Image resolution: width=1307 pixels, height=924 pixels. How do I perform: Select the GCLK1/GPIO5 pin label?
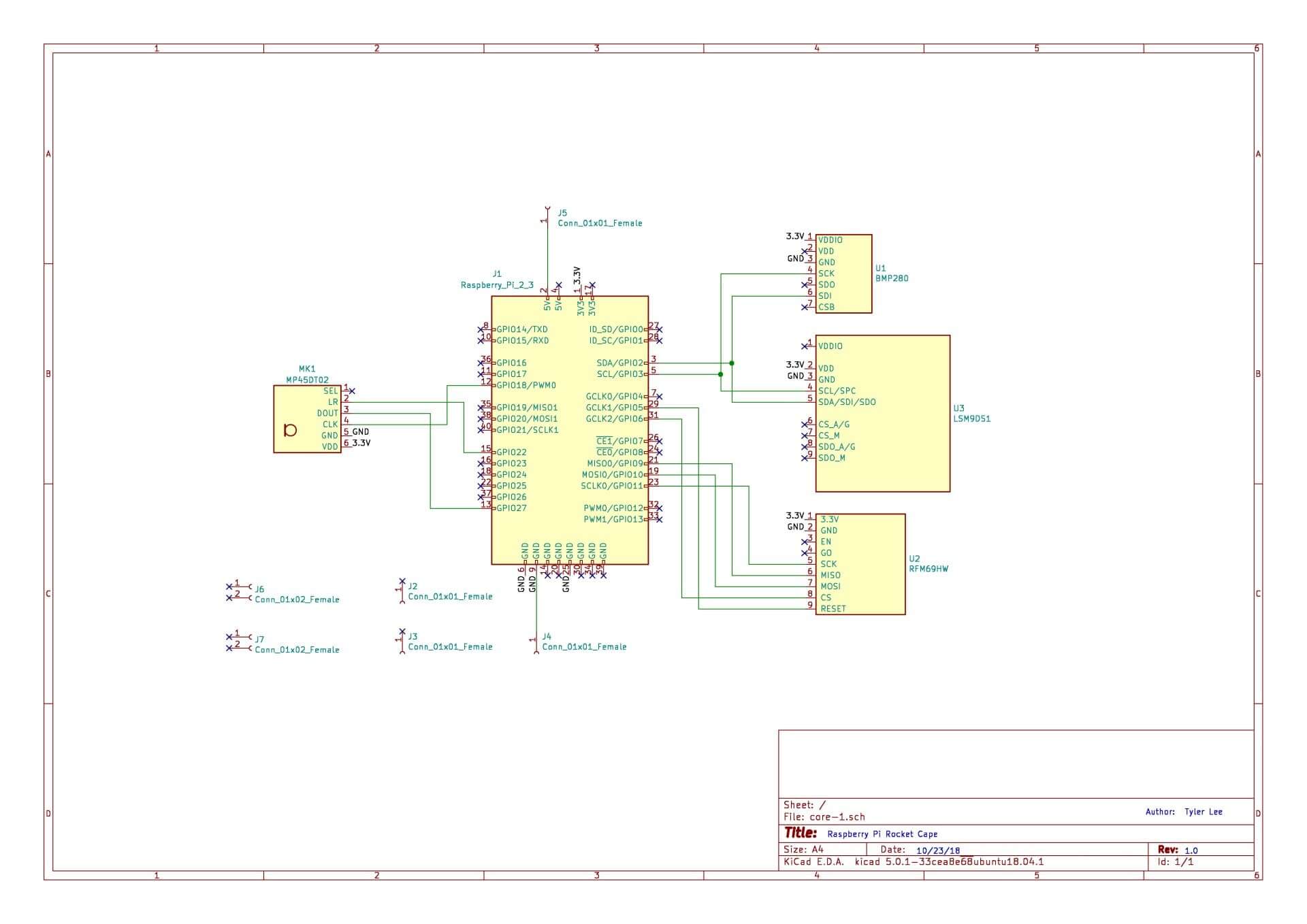(614, 408)
